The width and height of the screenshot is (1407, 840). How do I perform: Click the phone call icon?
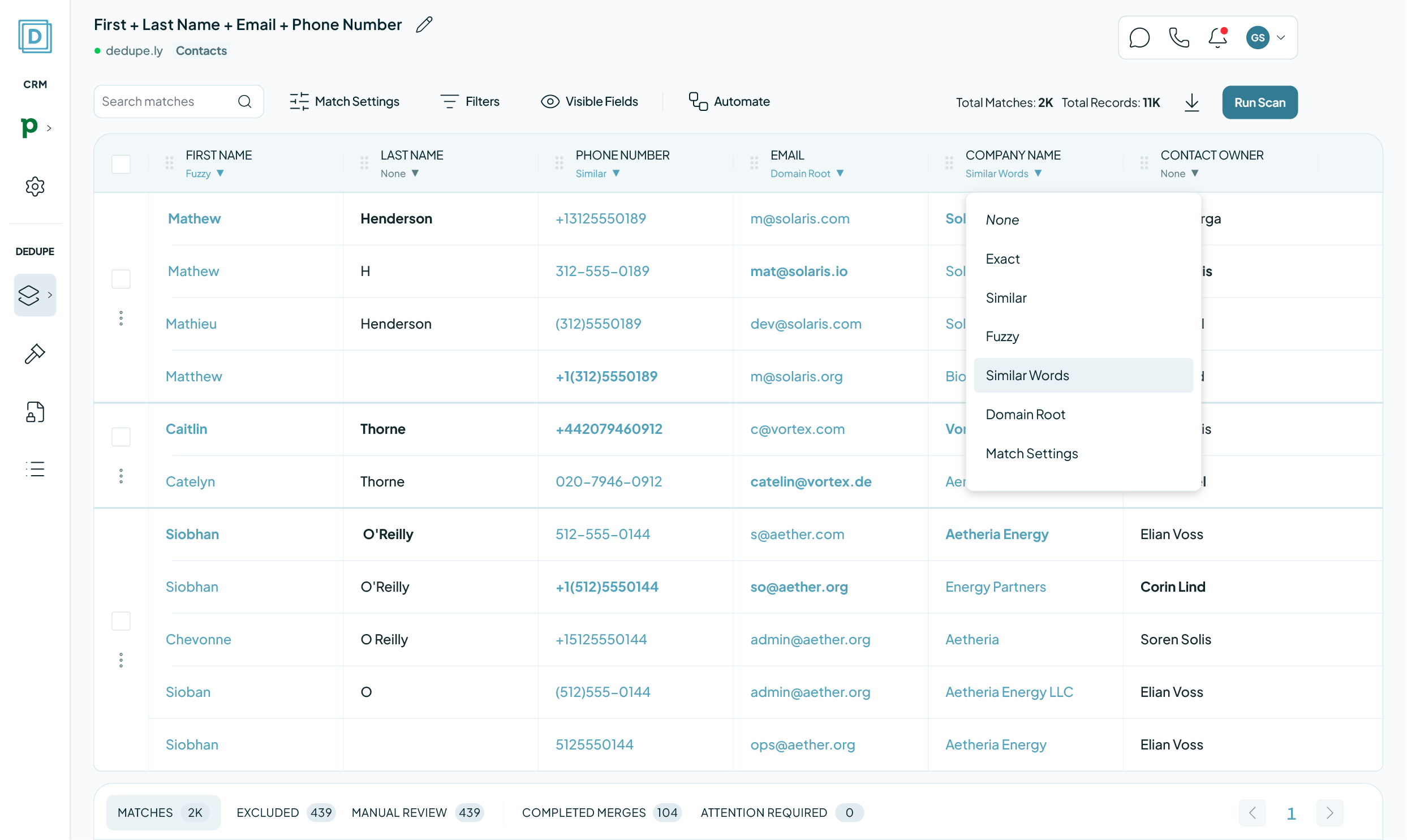tap(1179, 38)
